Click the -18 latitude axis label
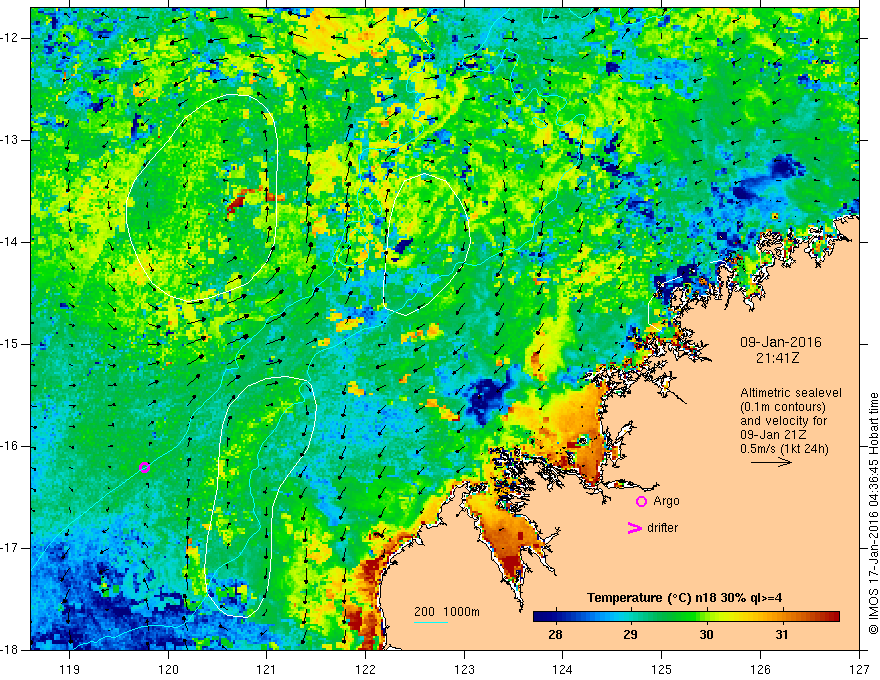880x680 pixels. pos(10,650)
